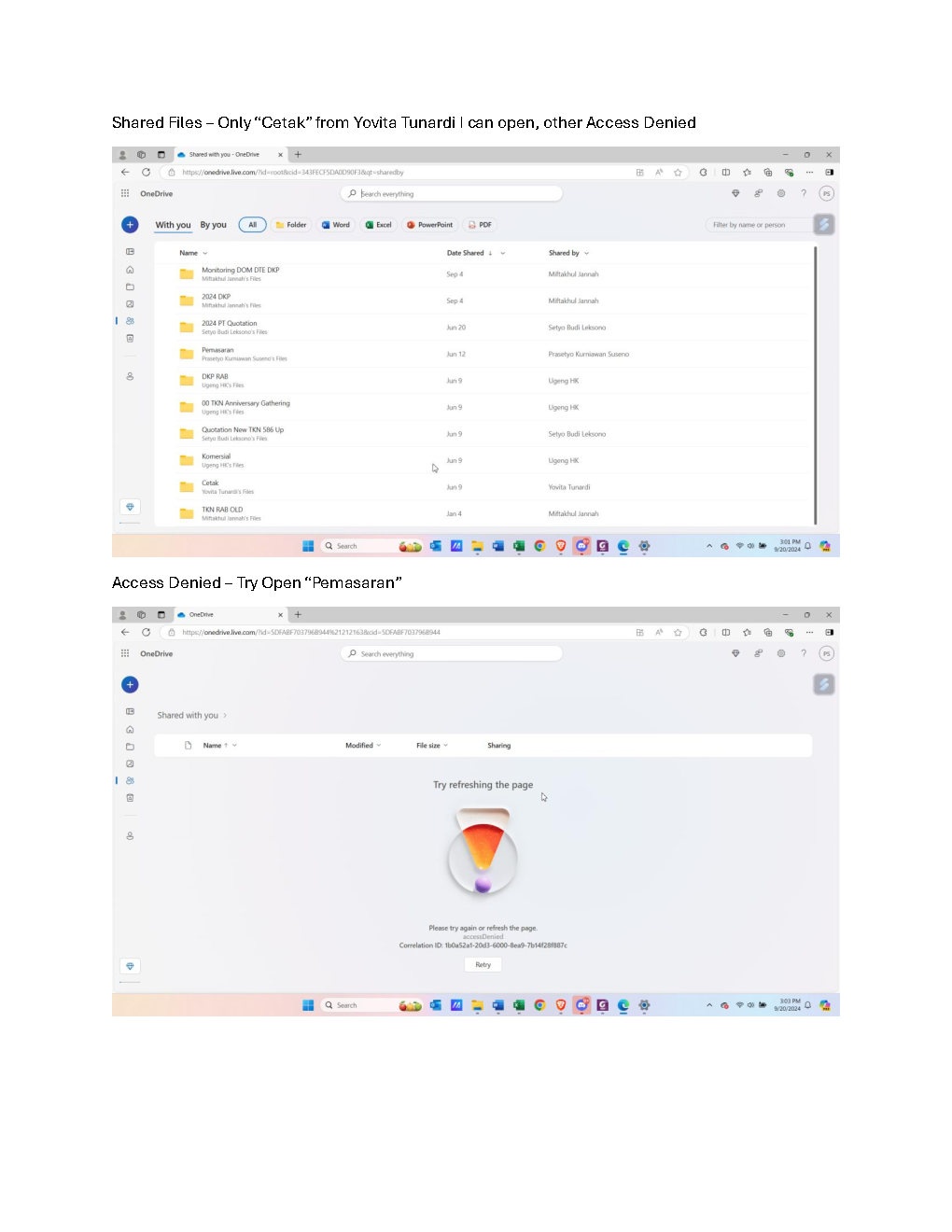952x1232 pixels.
Task: Open the settings gear in access denied OneDrive window
Action: 781,653
